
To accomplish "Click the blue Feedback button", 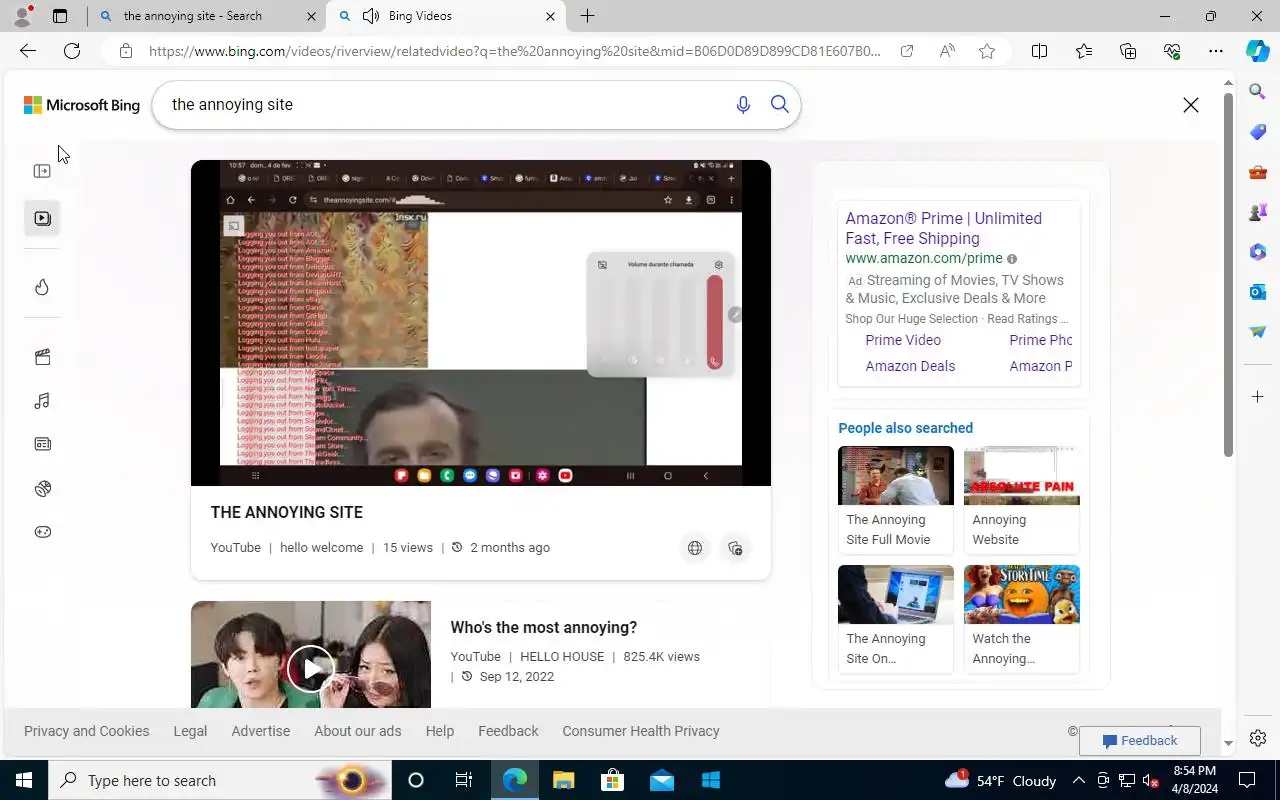I will (x=1140, y=741).
